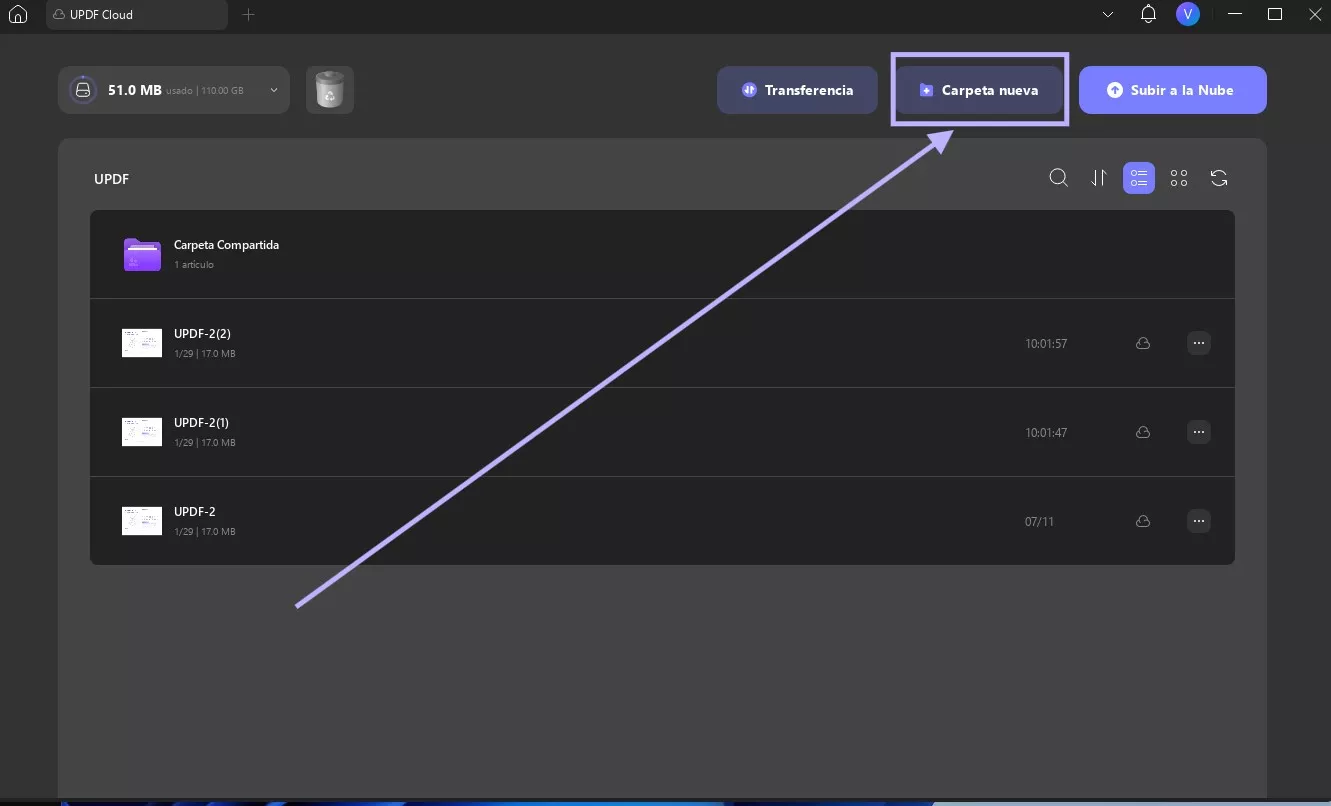
Task: Open thumbnail of UPDF-2(2)
Action: tap(142, 343)
